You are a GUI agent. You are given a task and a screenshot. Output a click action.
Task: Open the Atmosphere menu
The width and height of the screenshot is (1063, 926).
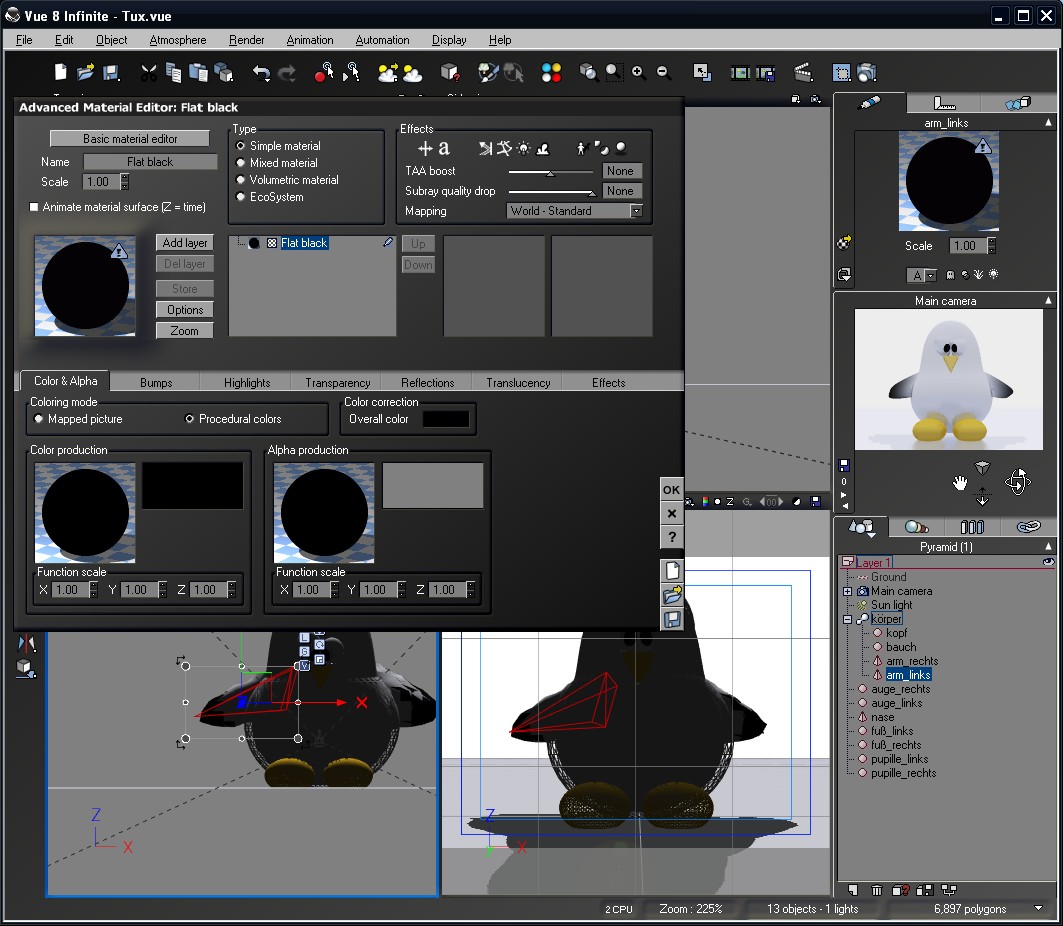point(177,40)
